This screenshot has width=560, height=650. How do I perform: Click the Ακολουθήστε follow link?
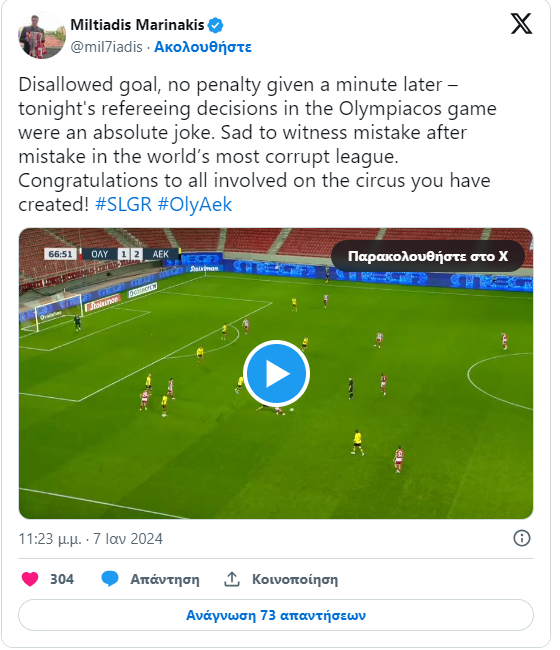click(203, 47)
